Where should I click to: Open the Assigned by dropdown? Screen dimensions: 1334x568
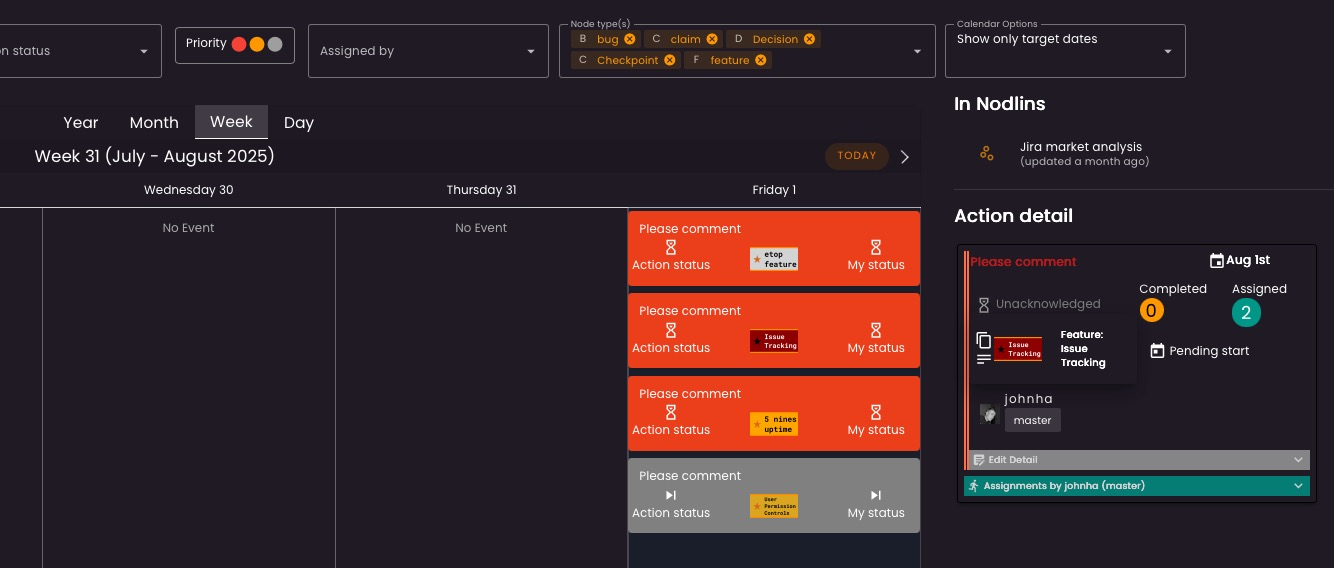click(428, 51)
